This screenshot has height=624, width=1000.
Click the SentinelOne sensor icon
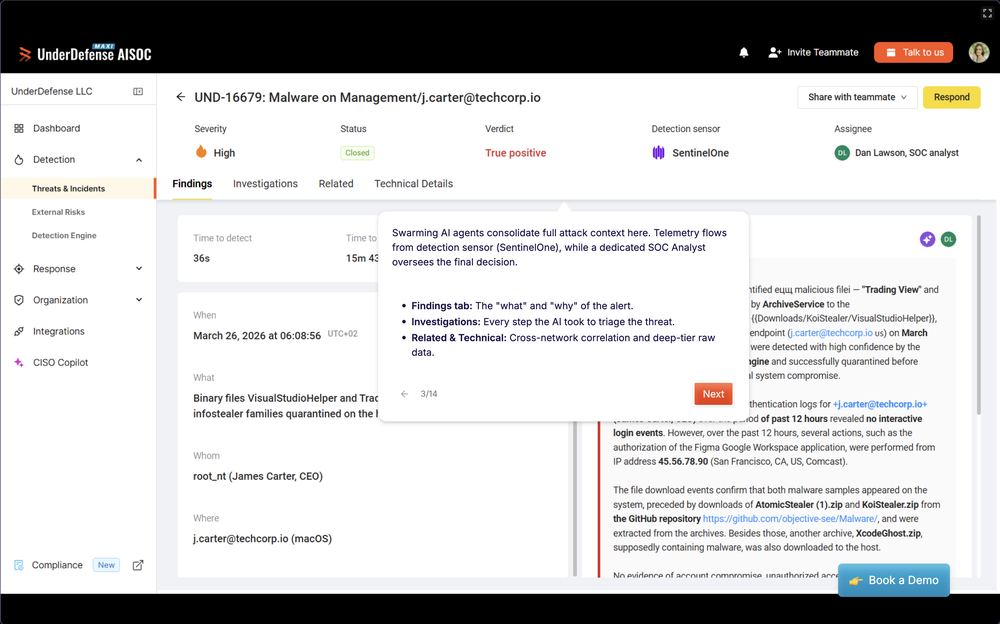pos(658,152)
